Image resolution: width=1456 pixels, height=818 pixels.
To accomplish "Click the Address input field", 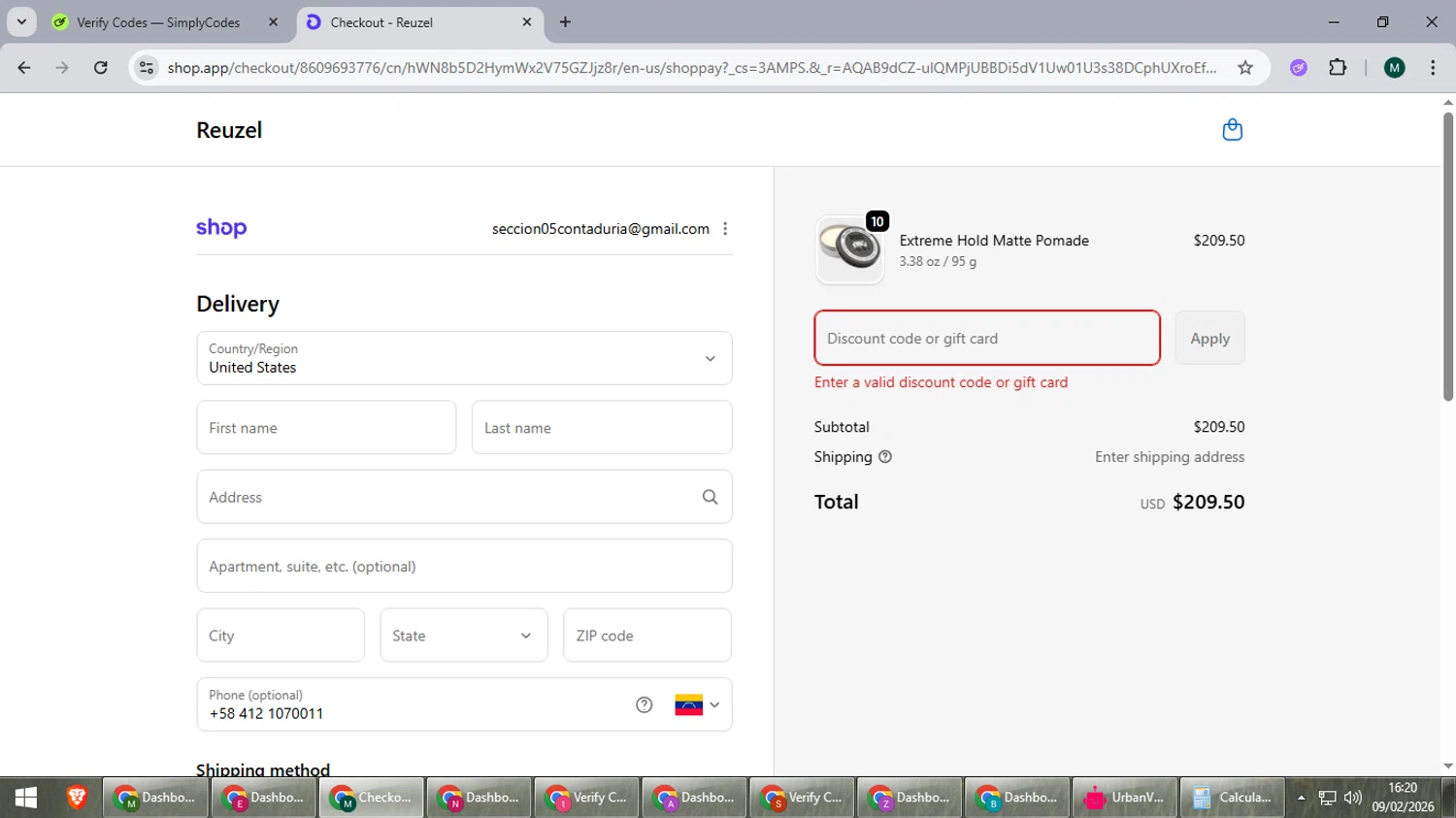I will coord(464,497).
